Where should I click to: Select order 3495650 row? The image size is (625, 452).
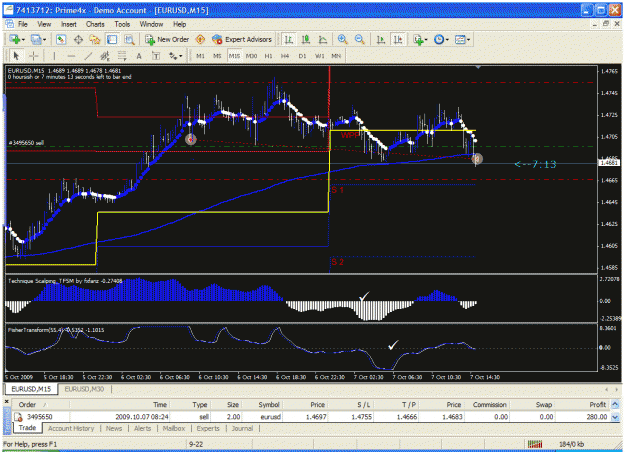pyautogui.click(x=310, y=417)
